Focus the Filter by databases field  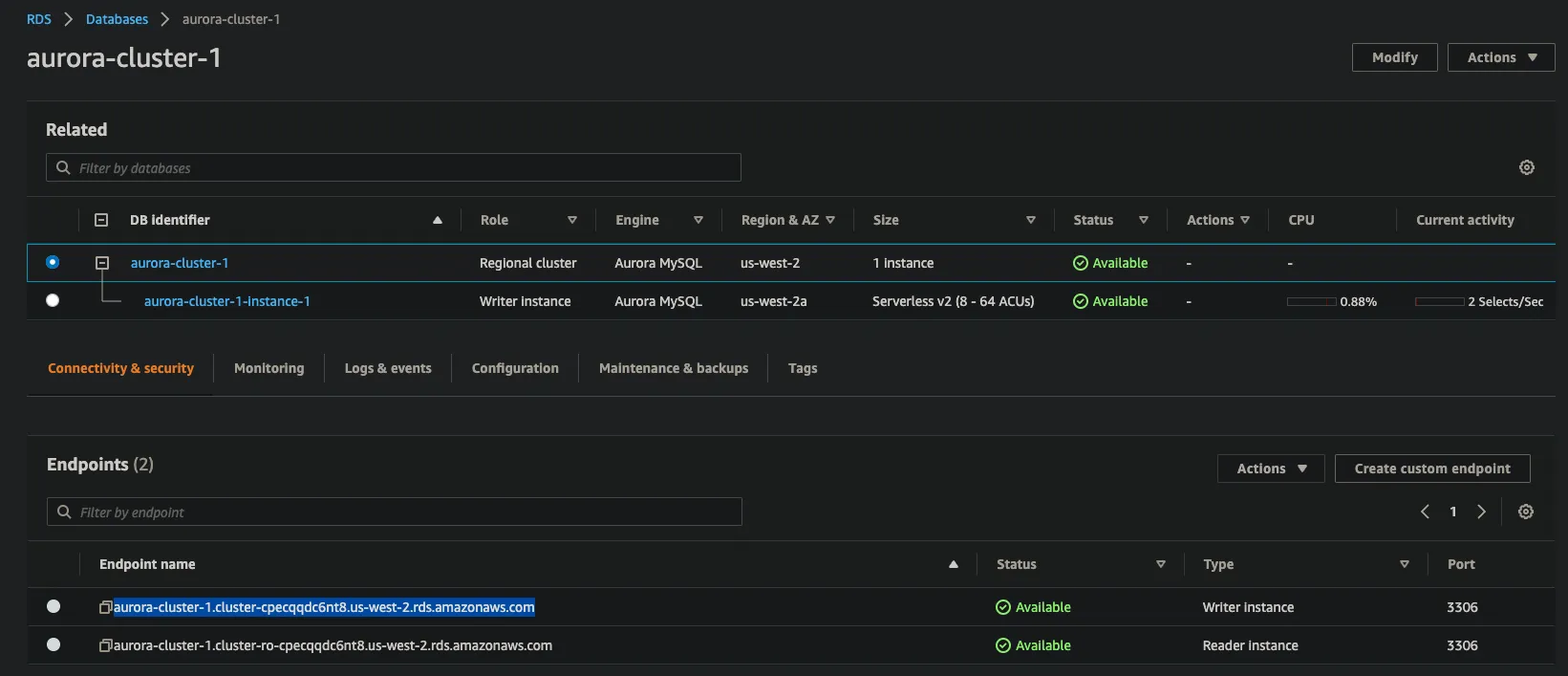point(394,167)
